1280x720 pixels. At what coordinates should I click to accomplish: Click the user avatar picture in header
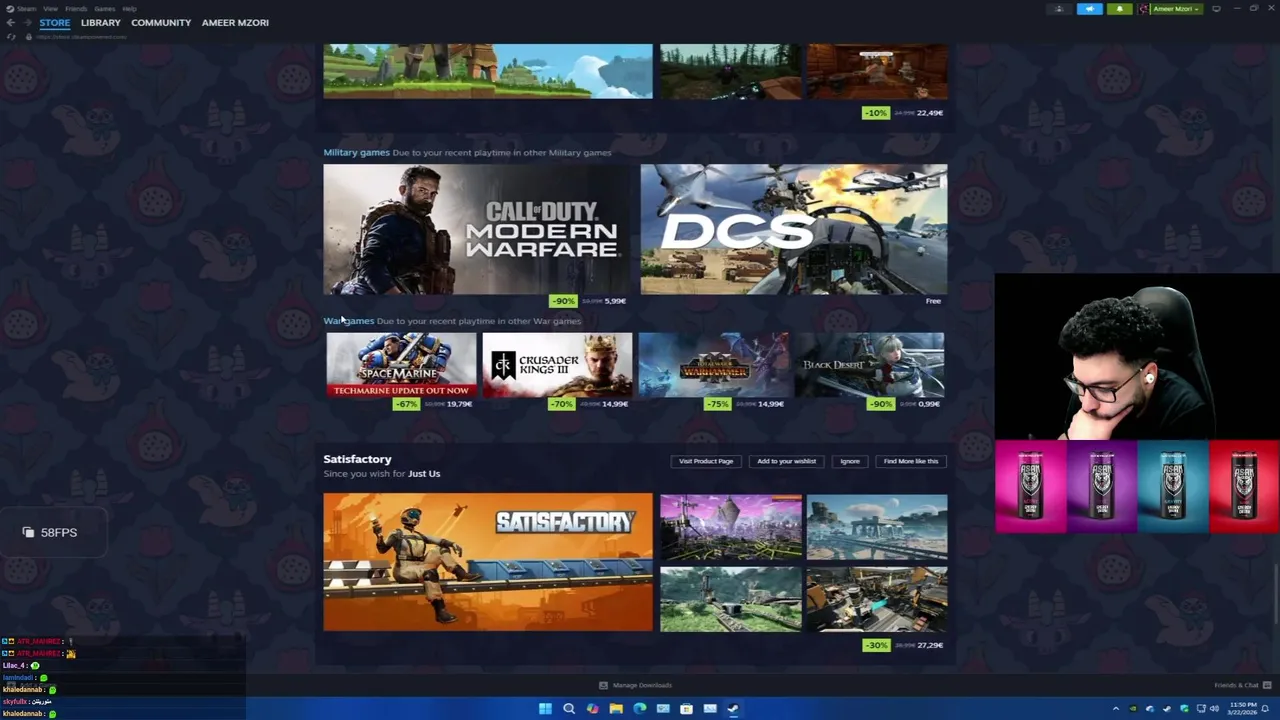point(1145,9)
